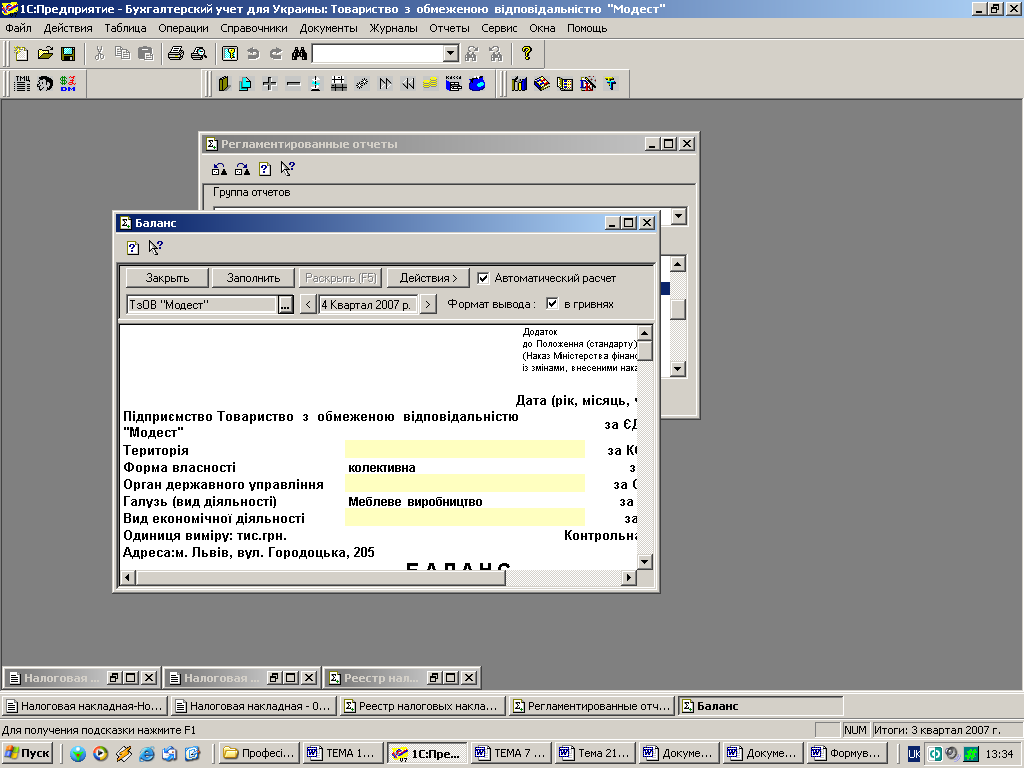Image resolution: width=1024 pixels, height=768 pixels.
Task: Click the balance sheet scroll right arrow
Action: (x=629, y=577)
